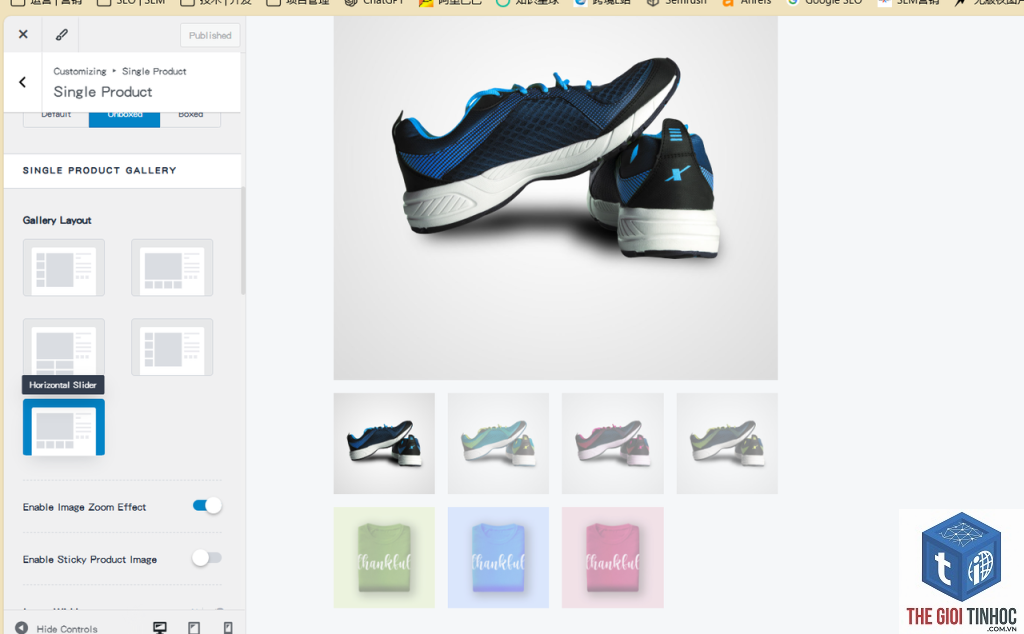
Task: Open the style brush icon at the top
Action: [x=61, y=35]
